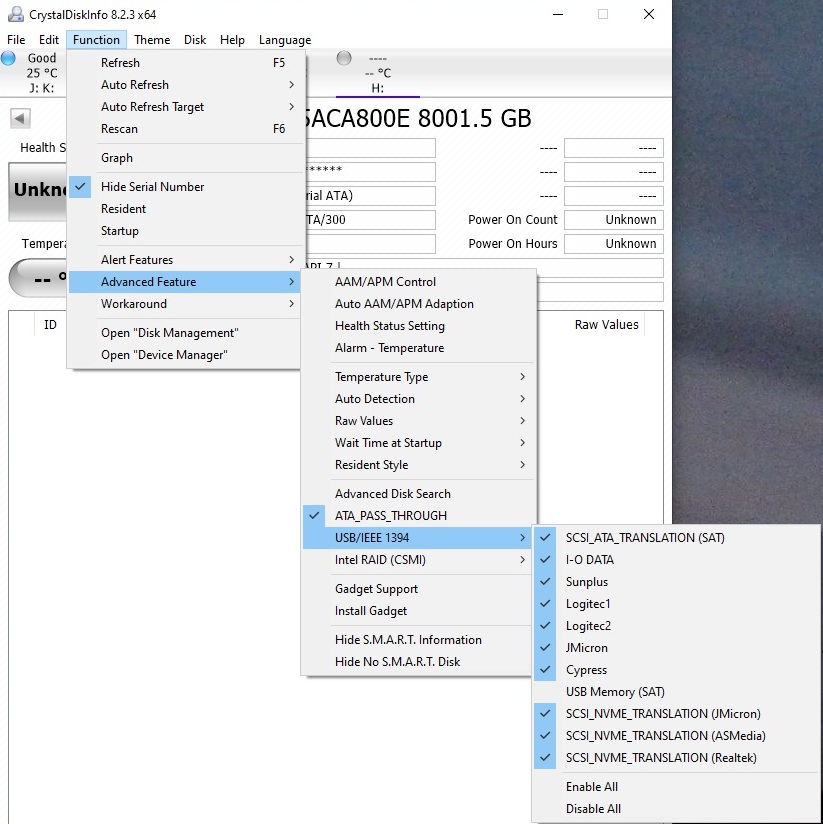Open Alarm - Temperature setting
The image size is (823, 824).
click(419, 348)
